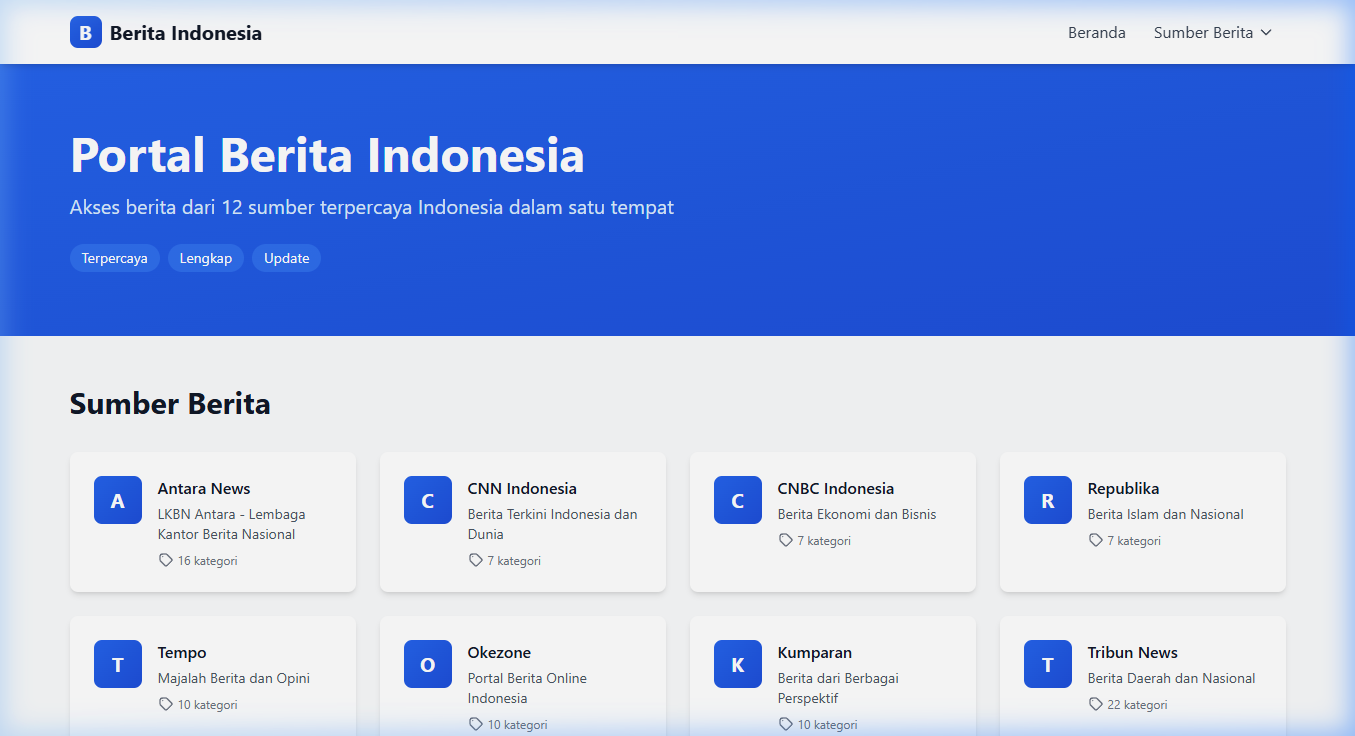The height and width of the screenshot is (736, 1355).
Task: Open the Republika card title
Action: pos(1124,488)
